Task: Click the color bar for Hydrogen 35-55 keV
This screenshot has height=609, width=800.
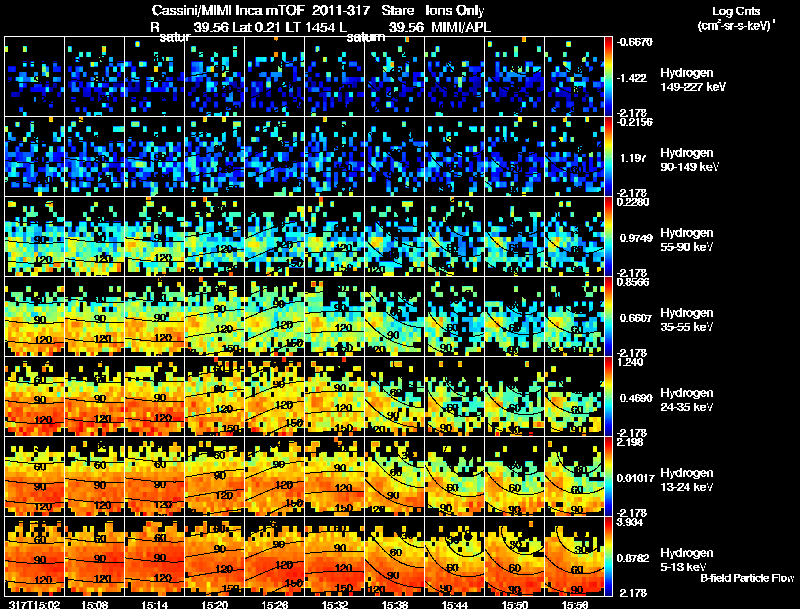Action: click(x=608, y=317)
